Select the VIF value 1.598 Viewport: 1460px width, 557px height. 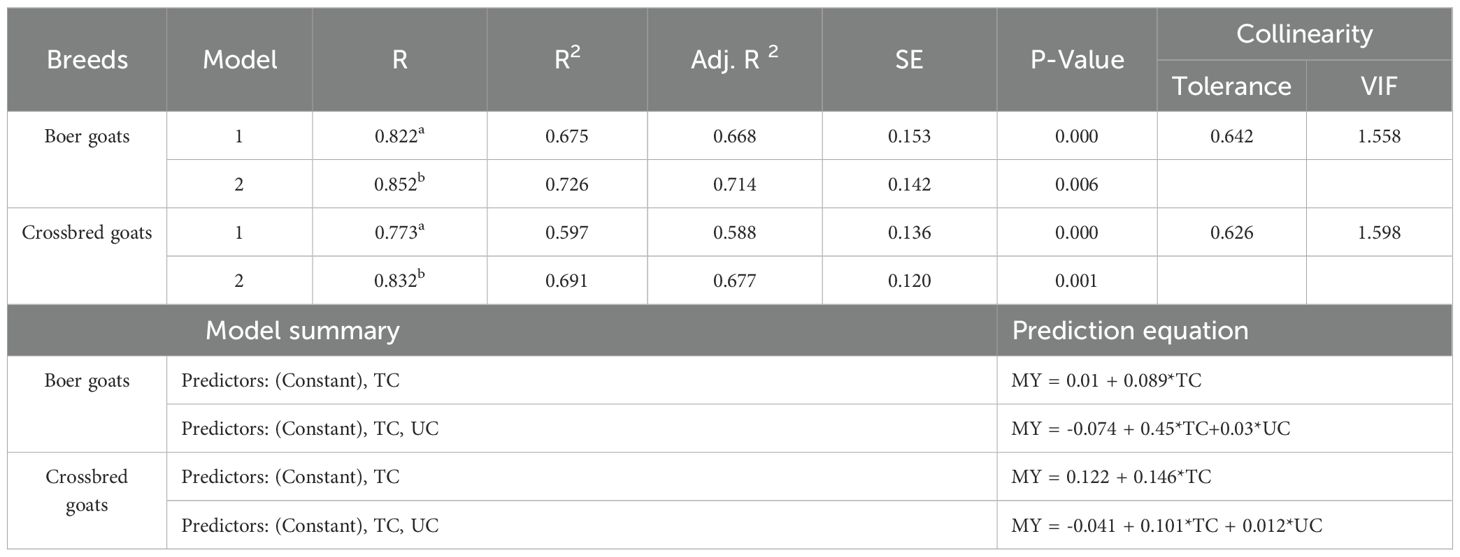pos(1379,233)
